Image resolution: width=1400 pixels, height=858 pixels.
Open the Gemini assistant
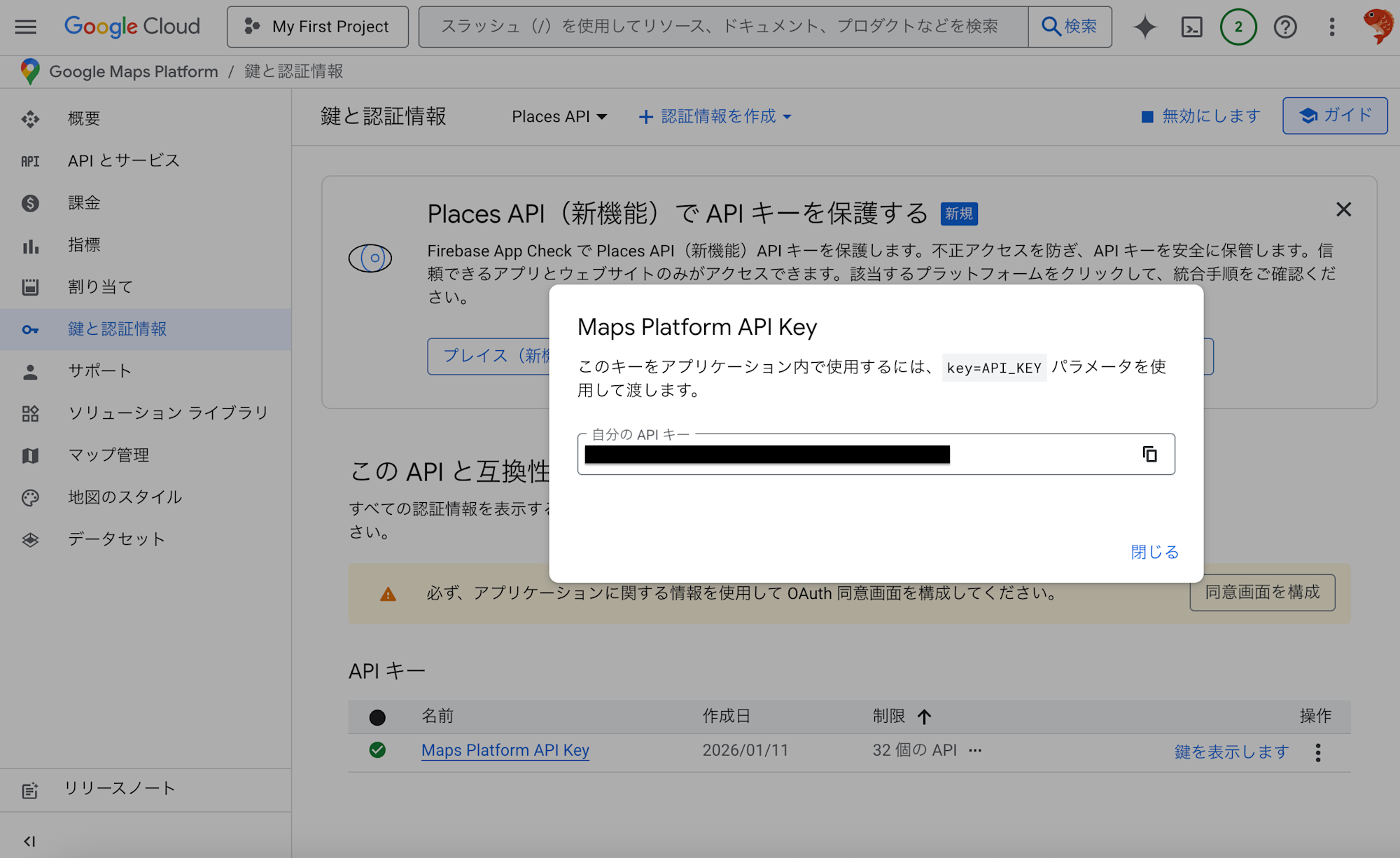[x=1144, y=27]
